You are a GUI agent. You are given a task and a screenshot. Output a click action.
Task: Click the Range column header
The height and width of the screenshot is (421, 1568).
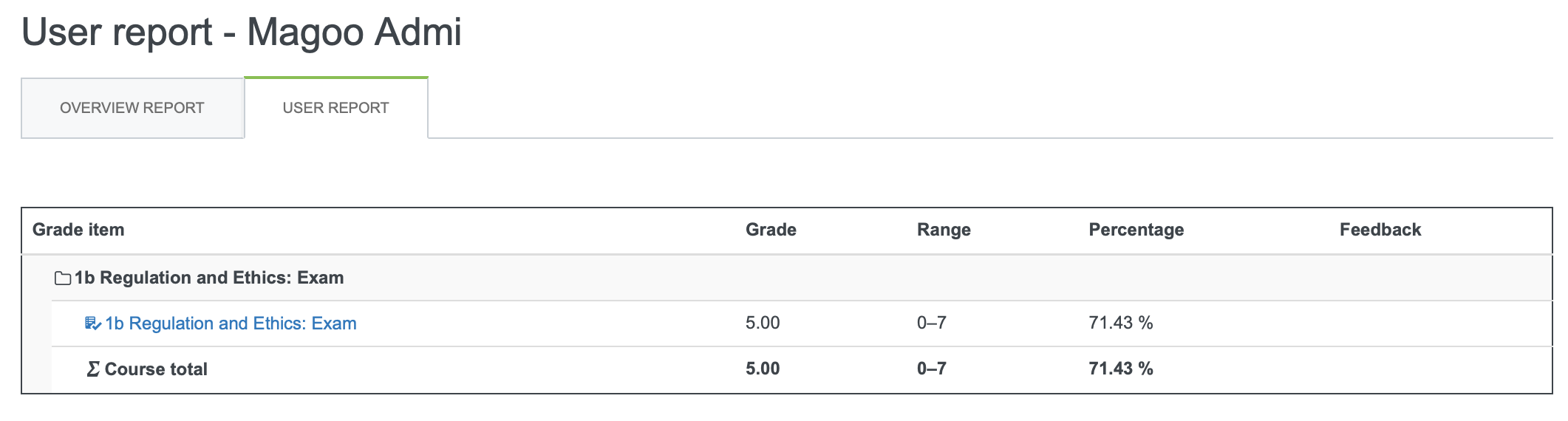(x=944, y=230)
